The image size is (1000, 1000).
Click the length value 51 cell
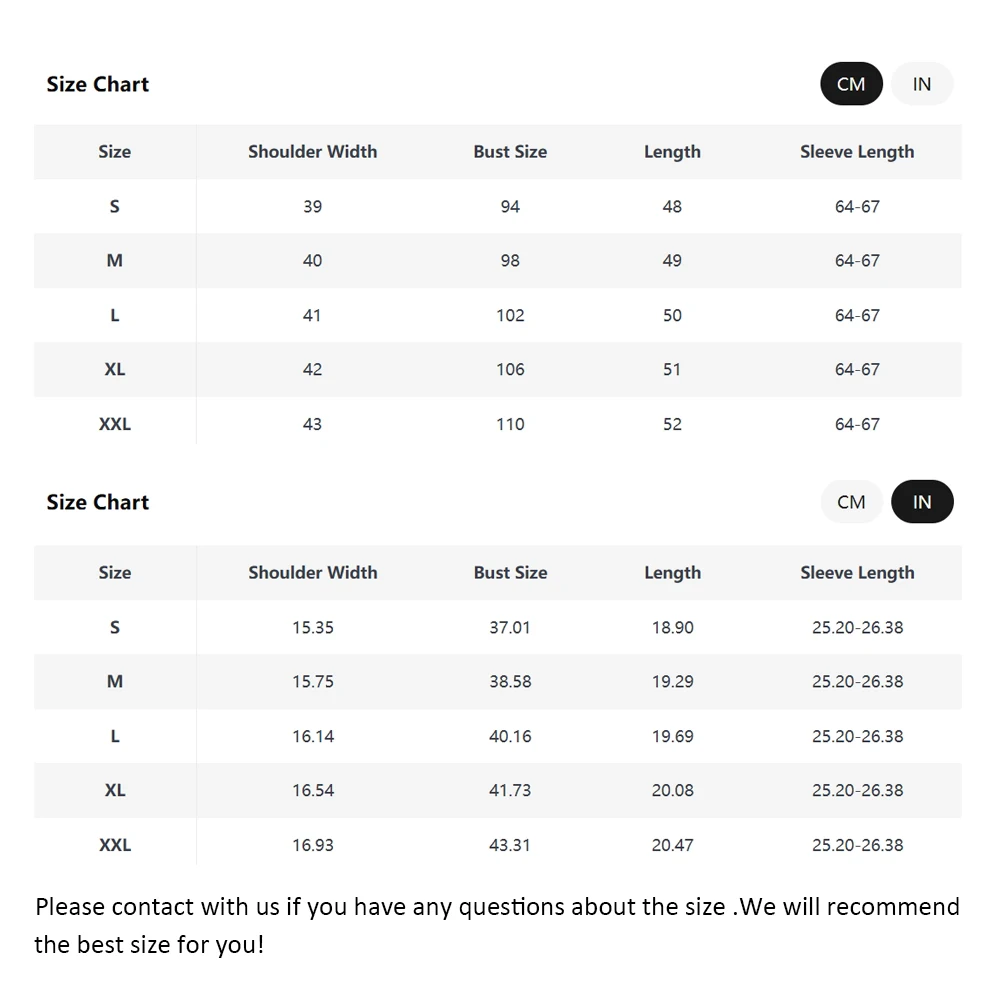tap(672, 369)
